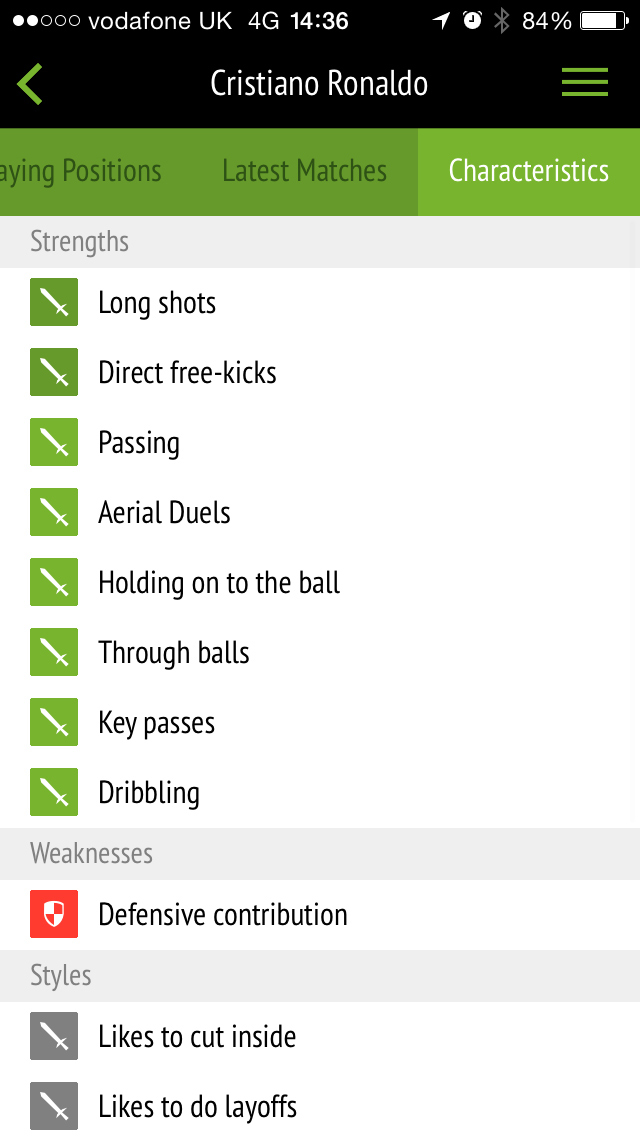Tap the Weaknesses section header

click(x=91, y=853)
